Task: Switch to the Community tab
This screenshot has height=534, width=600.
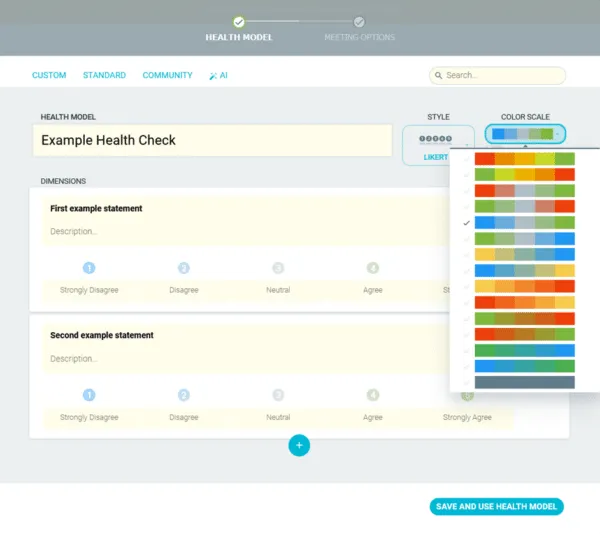Action: pyautogui.click(x=168, y=75)
